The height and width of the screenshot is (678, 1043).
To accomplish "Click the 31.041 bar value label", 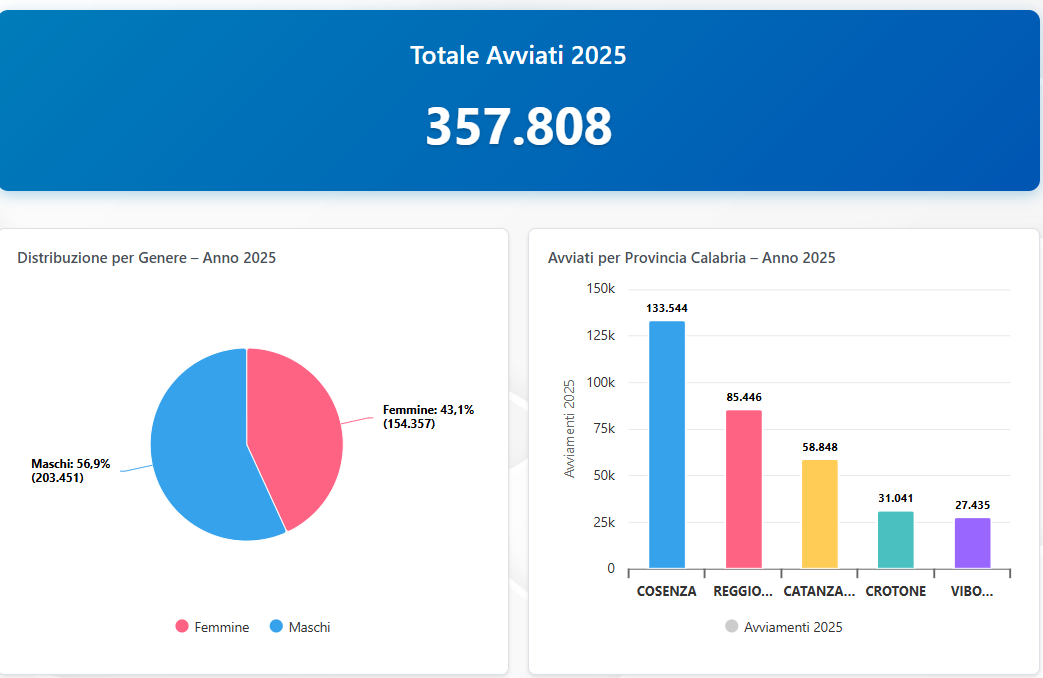I will click(x=895, y=498).
